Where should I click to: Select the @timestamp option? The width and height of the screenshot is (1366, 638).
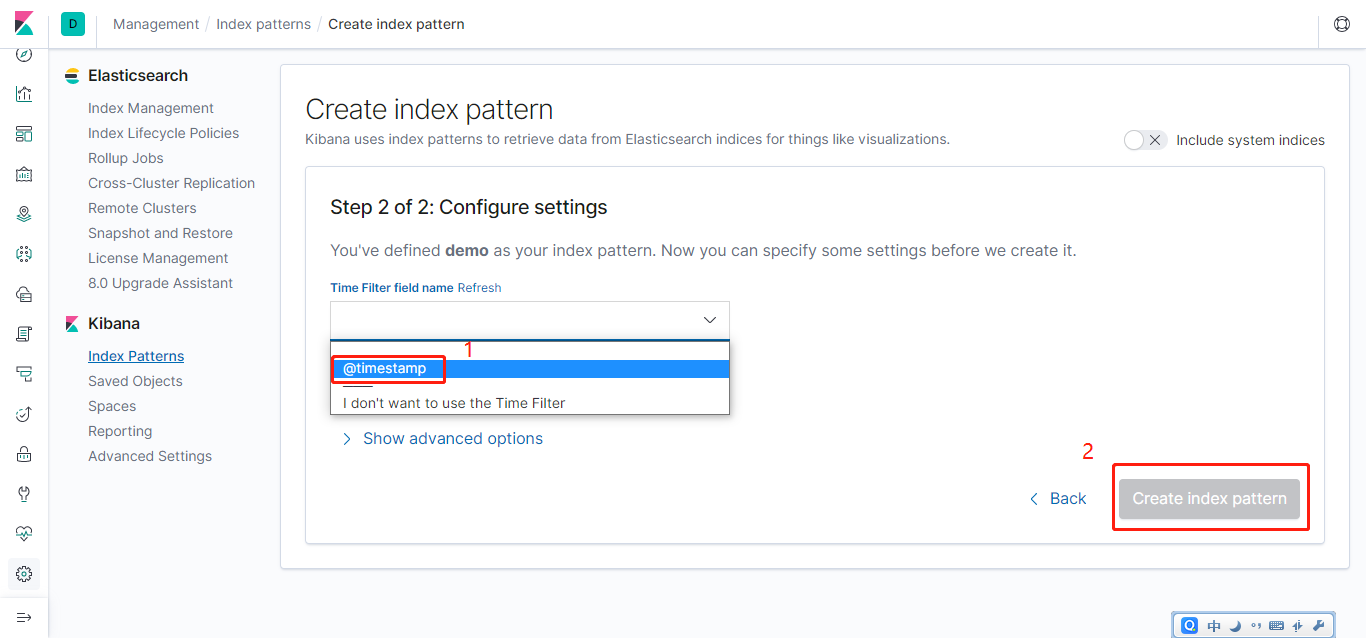tap(385, 369)
